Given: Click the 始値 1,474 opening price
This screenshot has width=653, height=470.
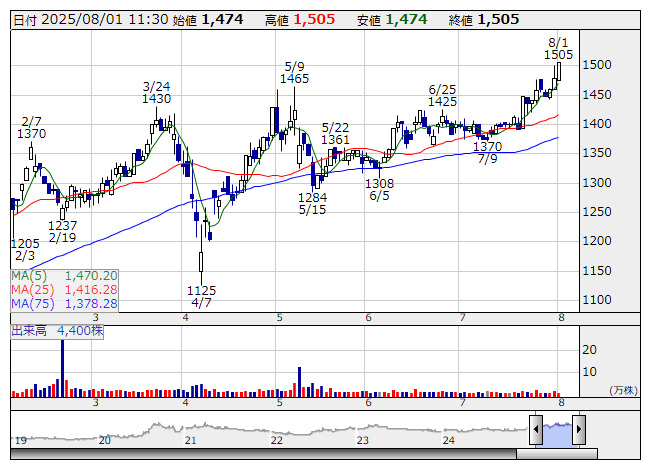Looking at the screenshot, I should tap(208, 20).
